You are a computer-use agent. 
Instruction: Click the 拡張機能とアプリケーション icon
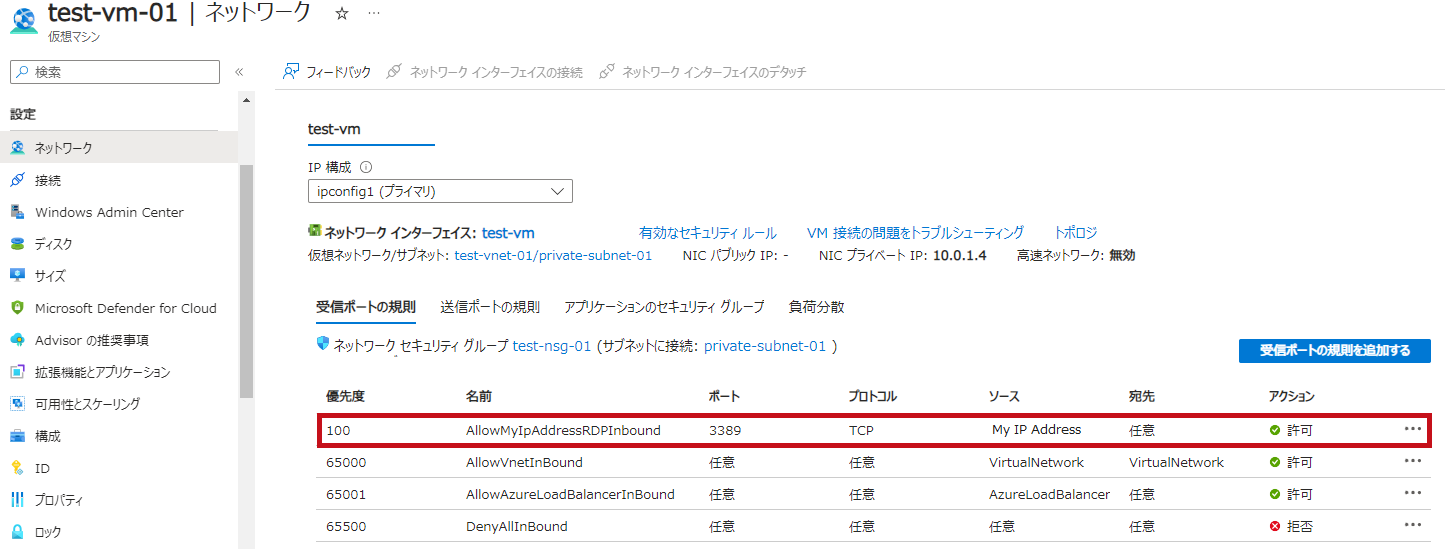(x=17, y=372)
